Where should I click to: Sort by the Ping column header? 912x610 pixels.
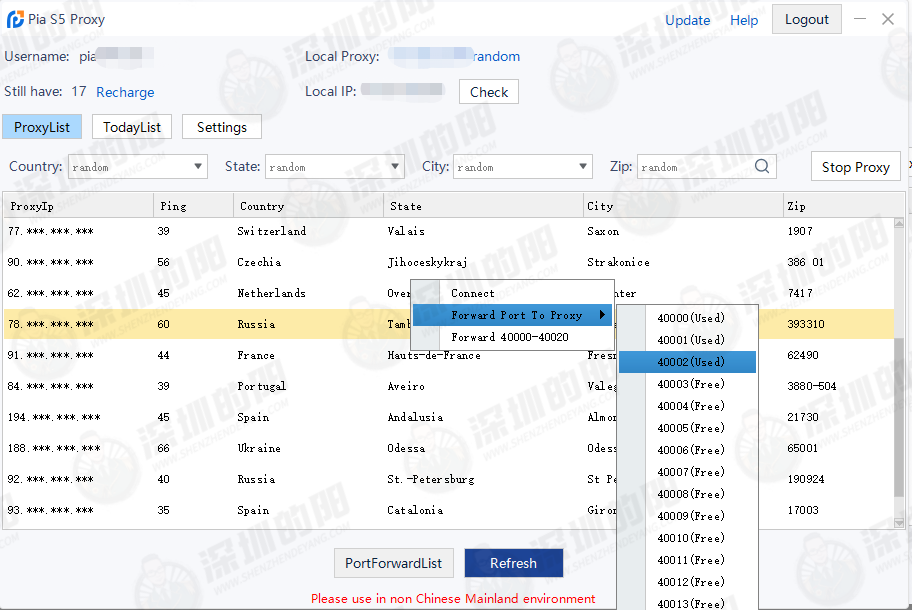pyautogui.click(x=194, y=206)
